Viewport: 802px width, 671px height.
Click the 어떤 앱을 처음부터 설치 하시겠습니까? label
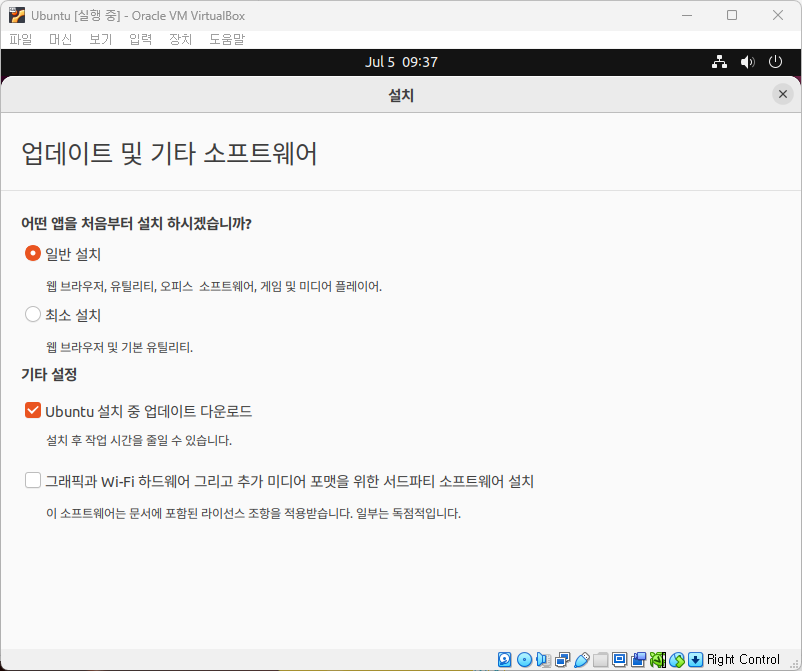(x=137, y=223)
